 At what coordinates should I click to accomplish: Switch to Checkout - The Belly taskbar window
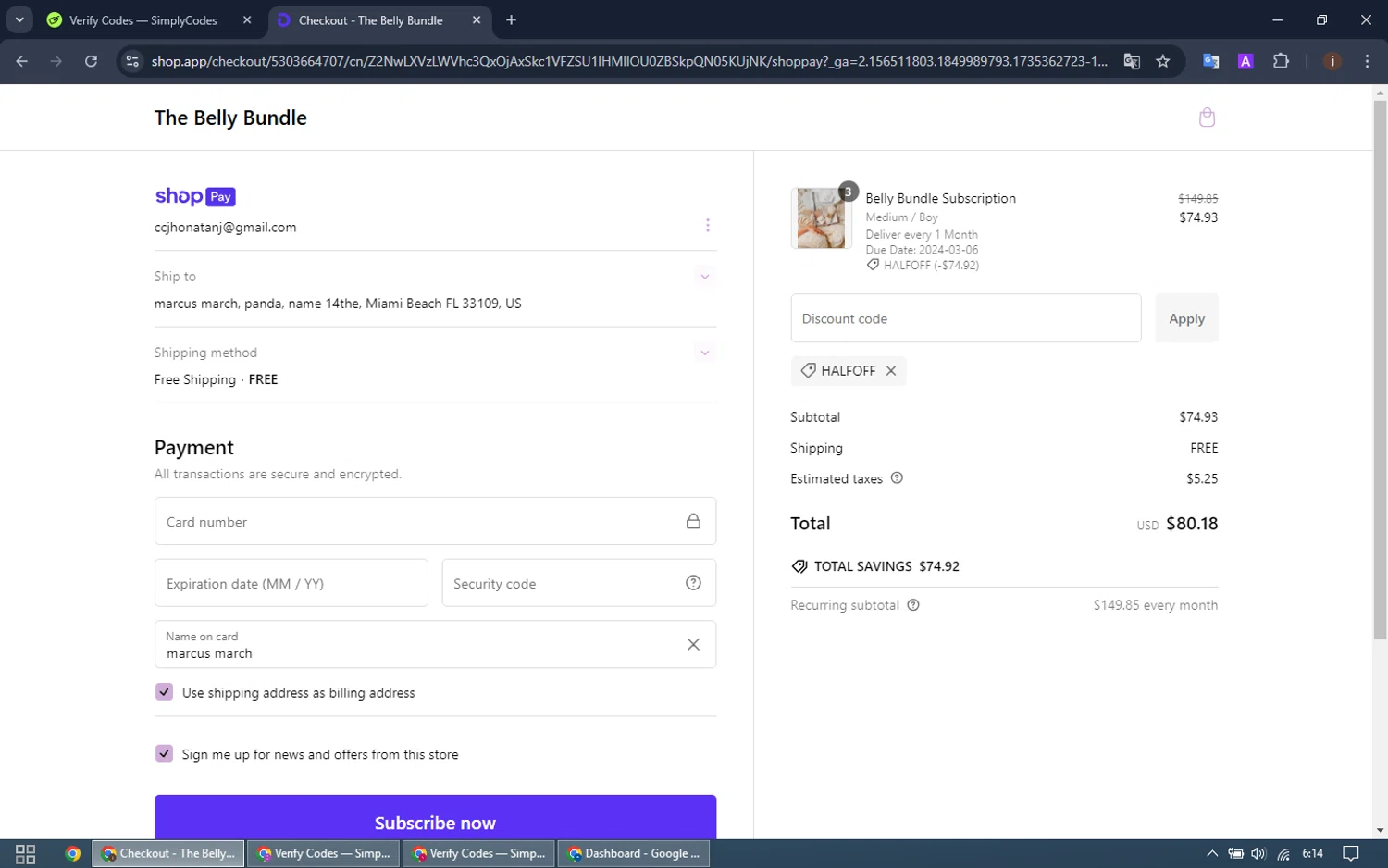(x=168, y=853)
